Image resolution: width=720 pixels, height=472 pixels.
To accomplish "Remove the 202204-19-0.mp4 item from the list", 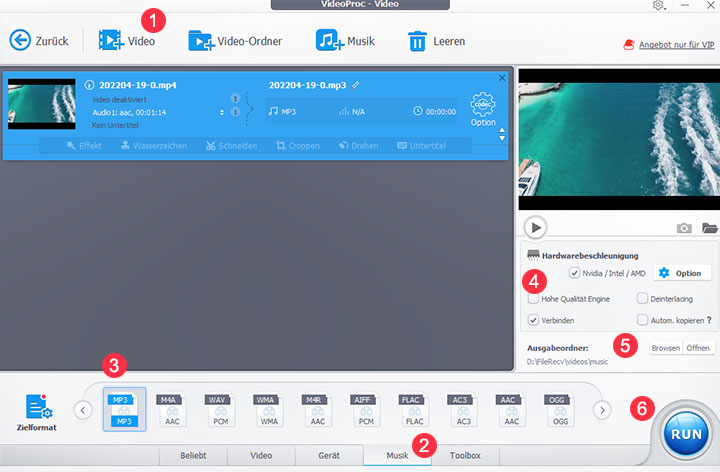I will [502, 78].
